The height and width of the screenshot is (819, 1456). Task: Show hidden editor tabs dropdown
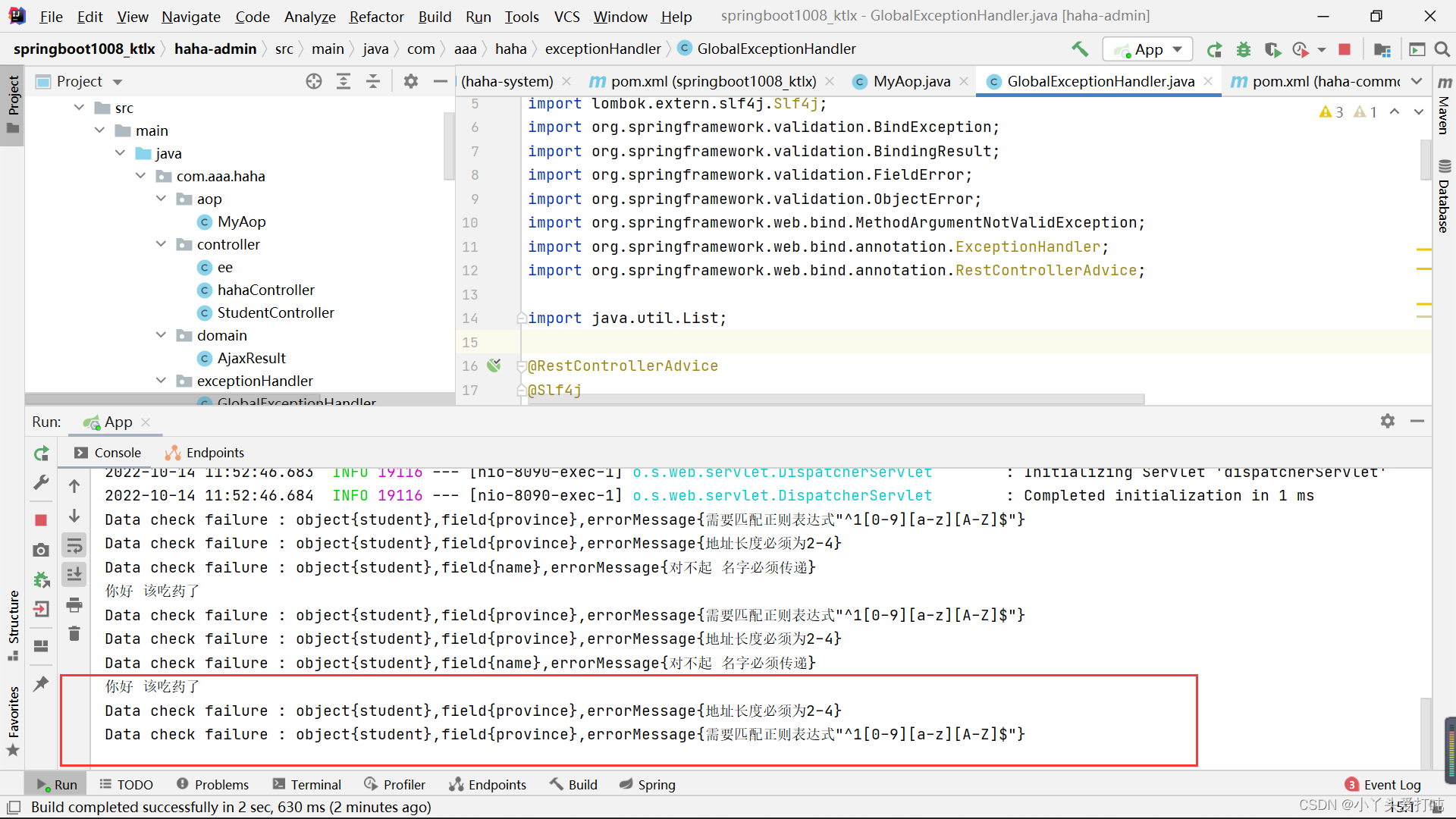coord(1417,81)
